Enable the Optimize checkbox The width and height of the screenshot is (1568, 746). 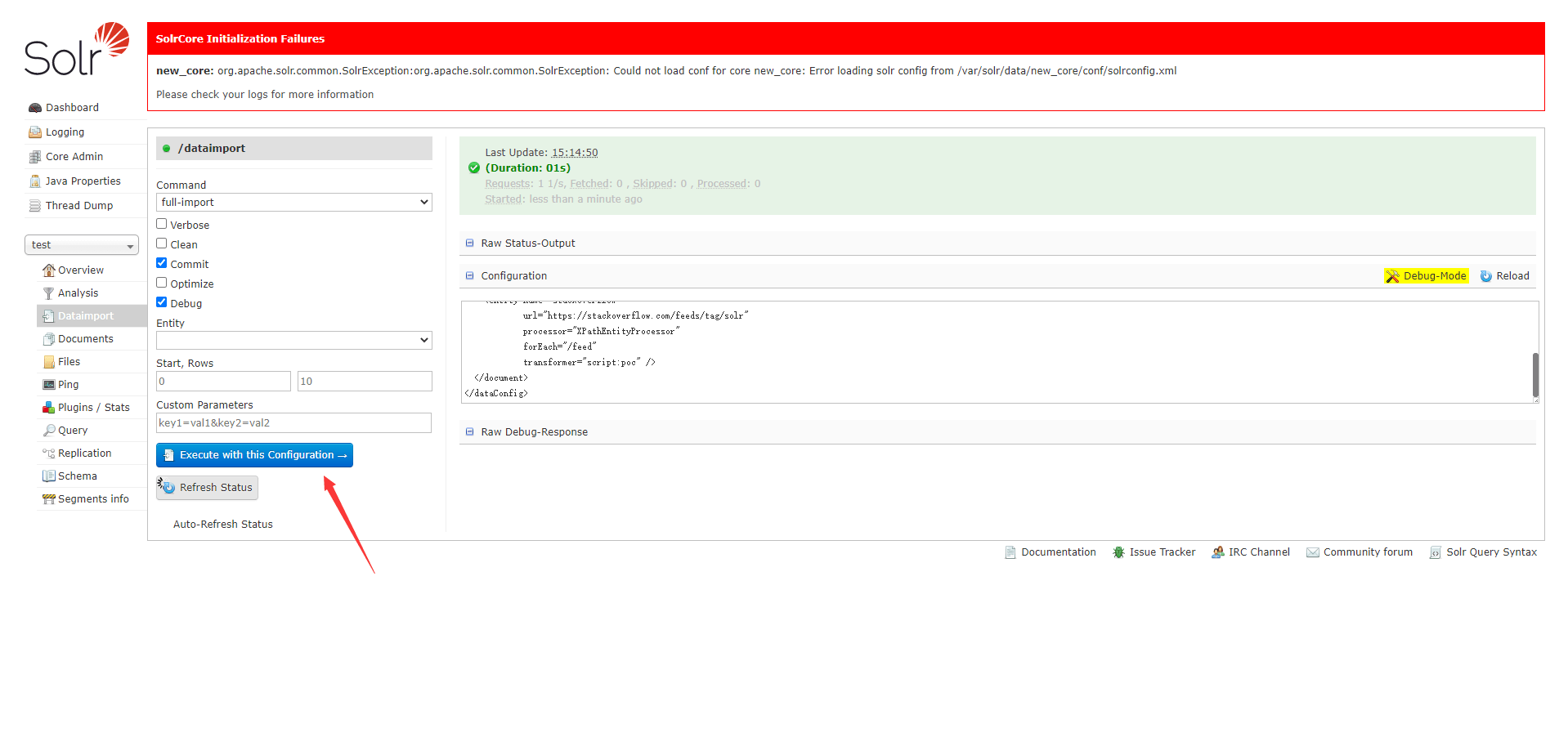point(162,283)
